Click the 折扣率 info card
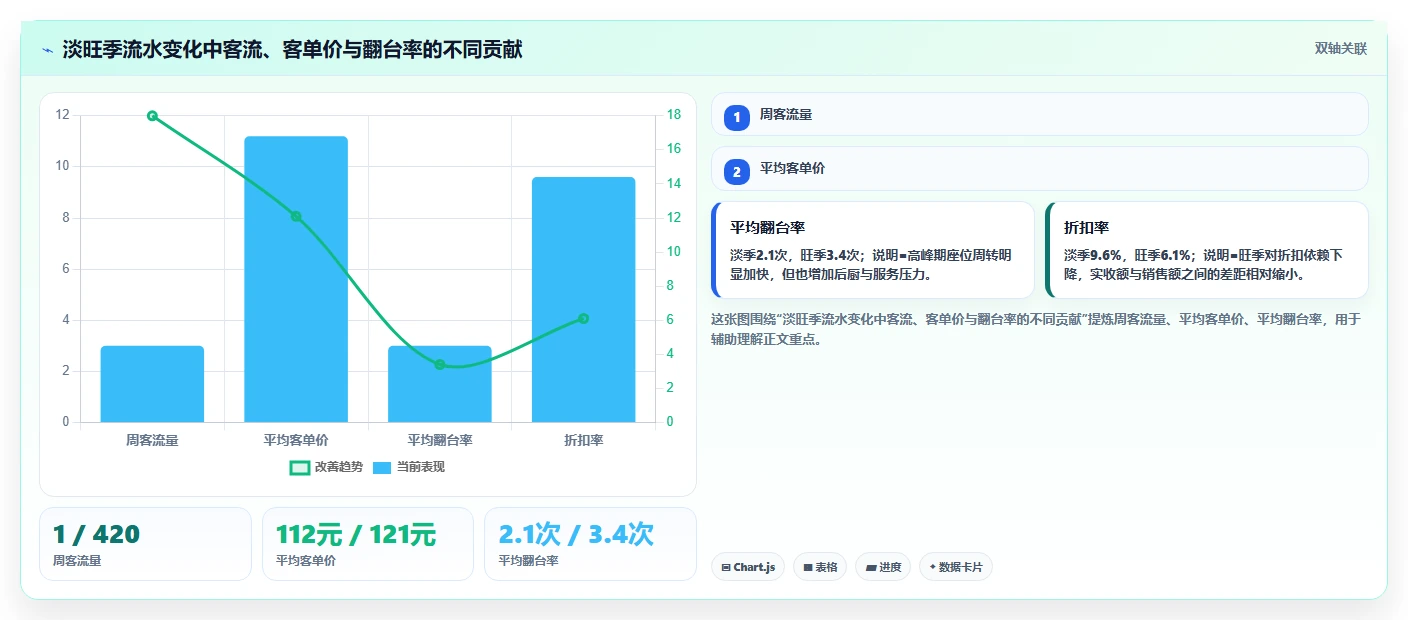The height and width of the screenshot is (620, 1408). [1206, 250]
